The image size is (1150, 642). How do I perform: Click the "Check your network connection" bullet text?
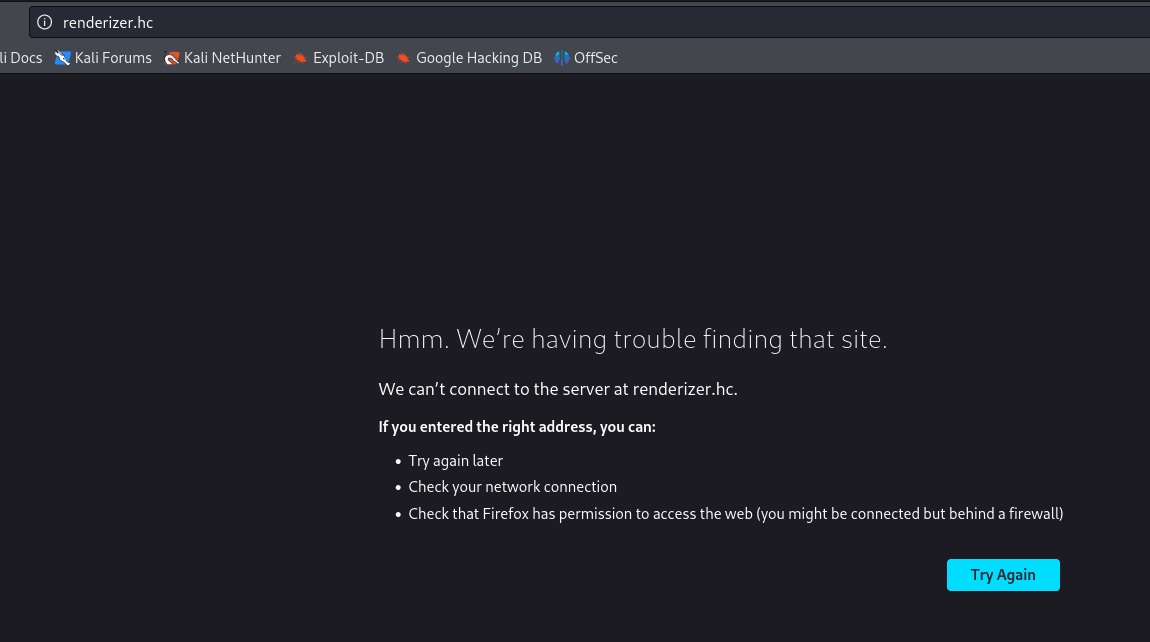512,487
